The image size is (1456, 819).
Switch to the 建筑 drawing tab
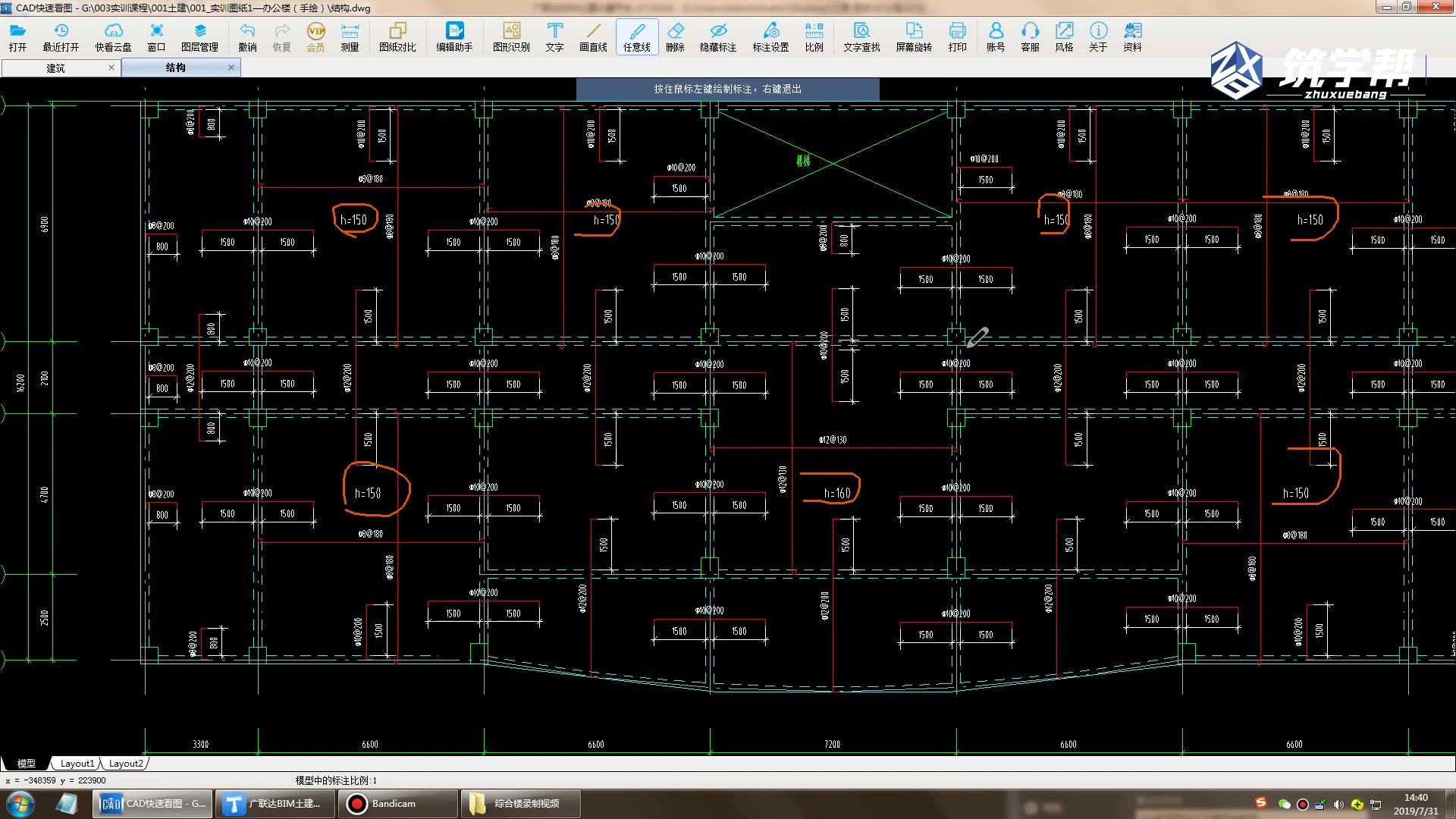(55, 68)
